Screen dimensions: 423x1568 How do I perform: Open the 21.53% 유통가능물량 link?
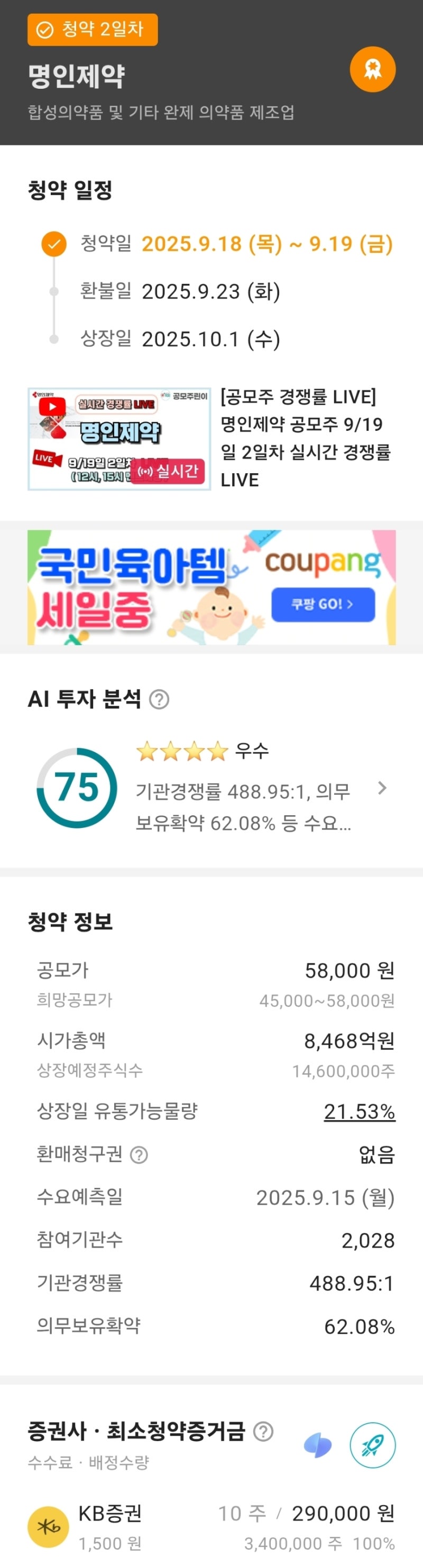coord(359,1111)
